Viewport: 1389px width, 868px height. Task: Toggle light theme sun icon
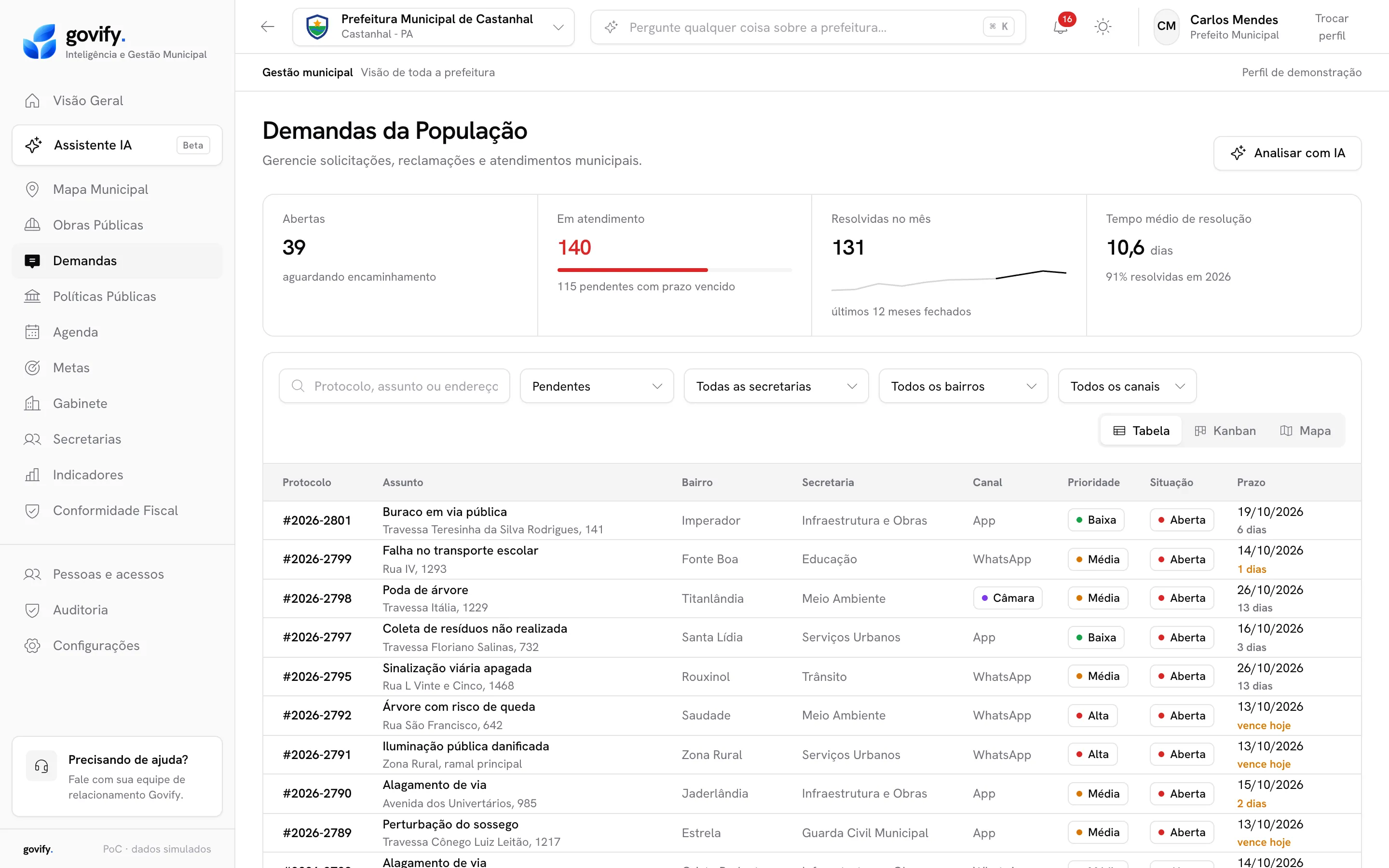pyautogui.click(x=1103, y=27)
